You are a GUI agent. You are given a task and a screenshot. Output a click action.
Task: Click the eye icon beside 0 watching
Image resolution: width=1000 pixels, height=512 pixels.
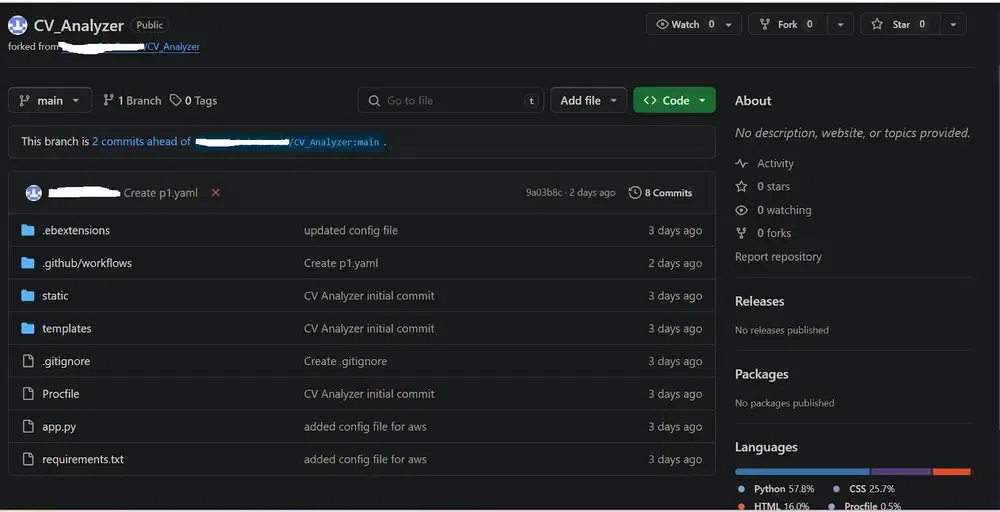pos(741,210)
